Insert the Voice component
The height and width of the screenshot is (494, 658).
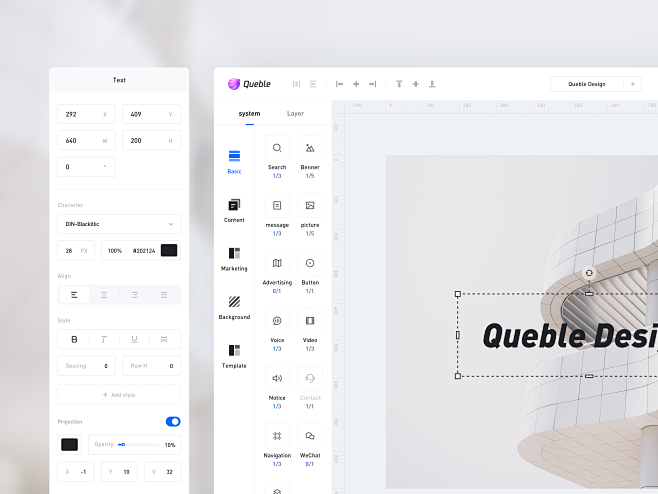click(277, 321)
